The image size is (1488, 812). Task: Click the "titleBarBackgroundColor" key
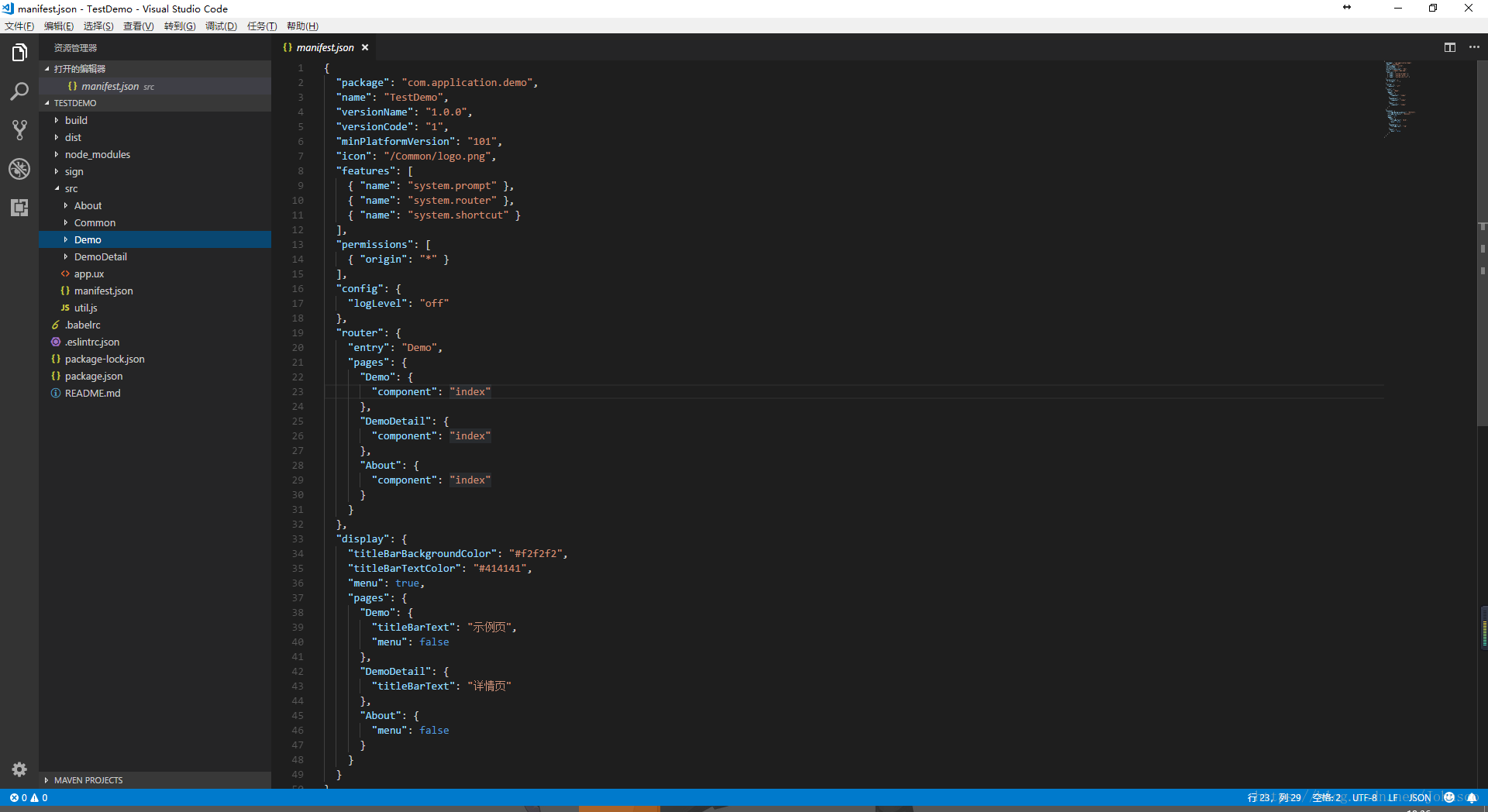(x=422, y=554)
